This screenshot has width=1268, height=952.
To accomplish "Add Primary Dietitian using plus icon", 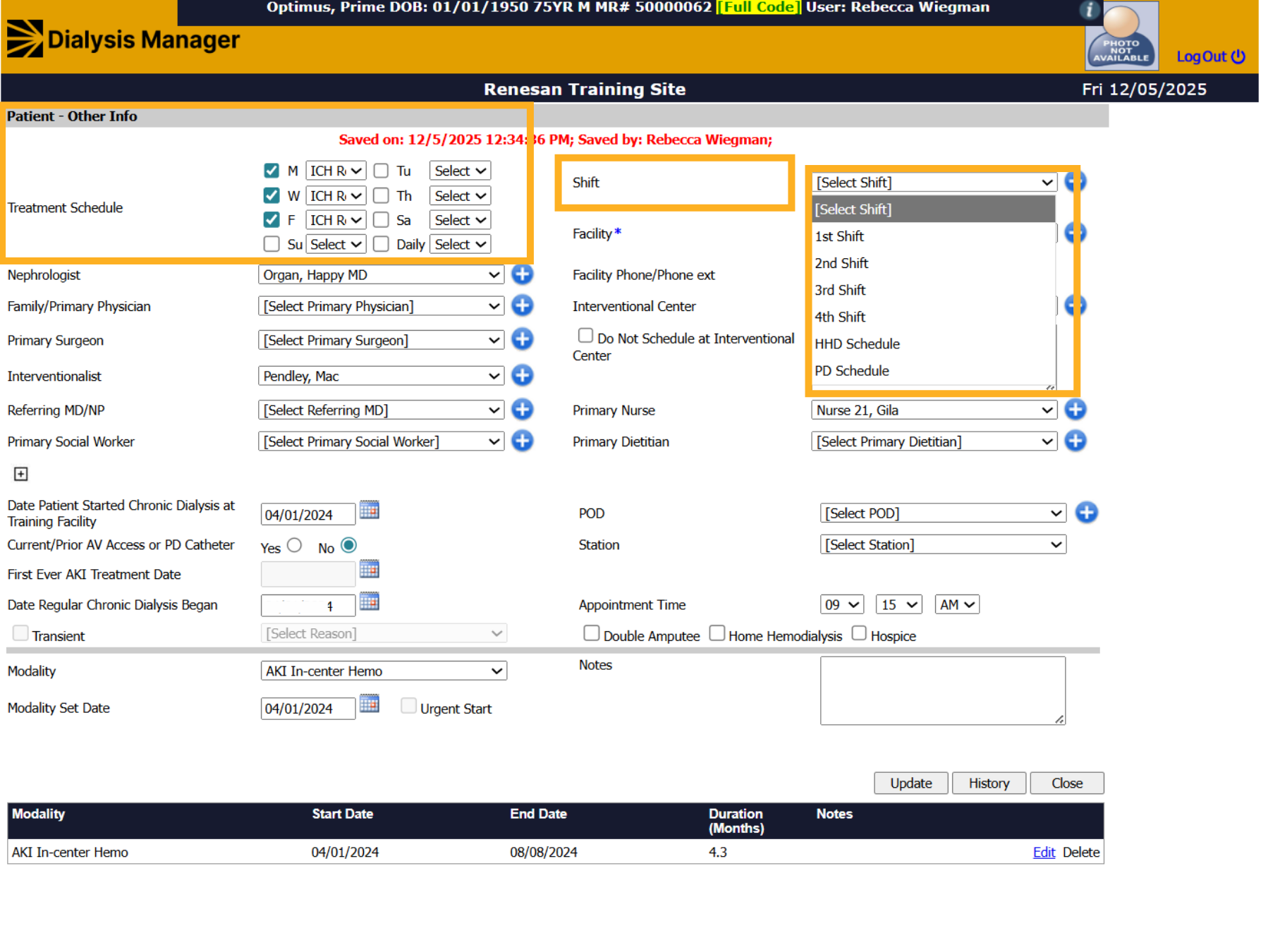I will (x=1075, y=441).
